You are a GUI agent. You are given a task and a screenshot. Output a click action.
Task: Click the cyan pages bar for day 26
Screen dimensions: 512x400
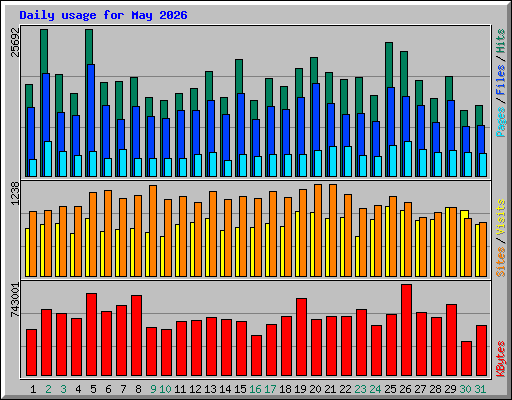[x=408, y=159]
